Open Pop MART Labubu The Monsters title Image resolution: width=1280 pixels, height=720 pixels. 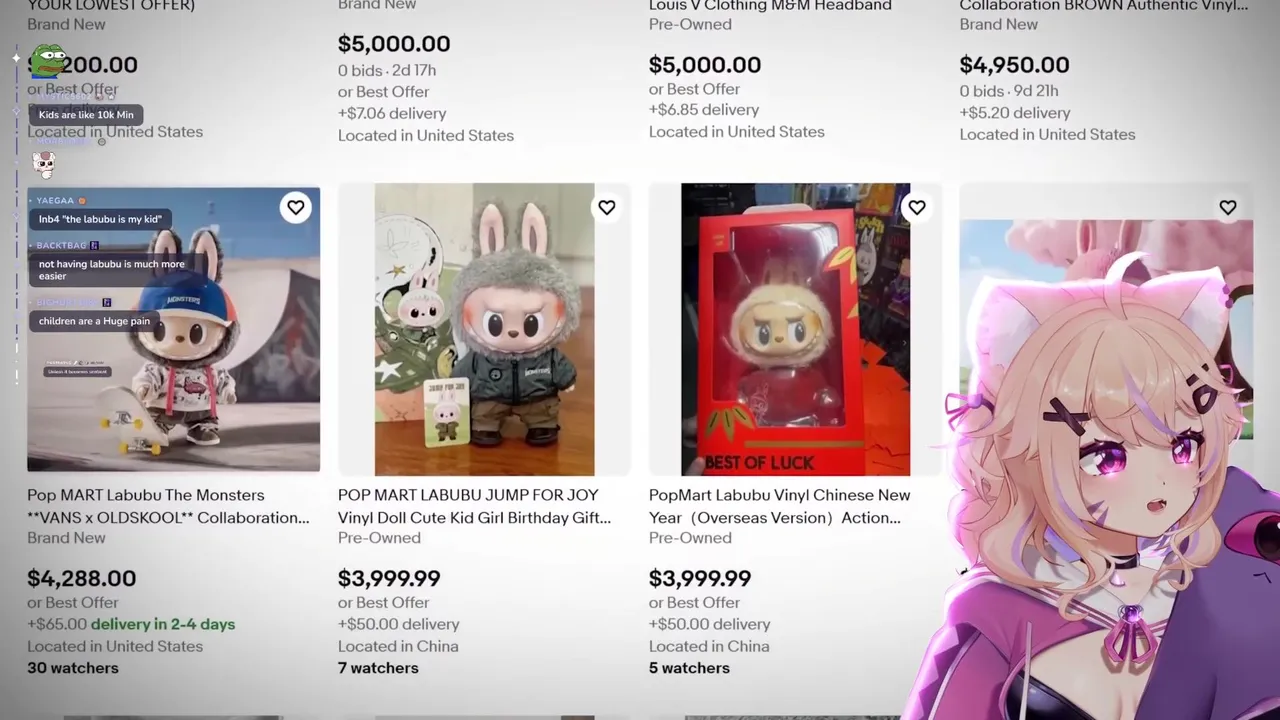168,506
